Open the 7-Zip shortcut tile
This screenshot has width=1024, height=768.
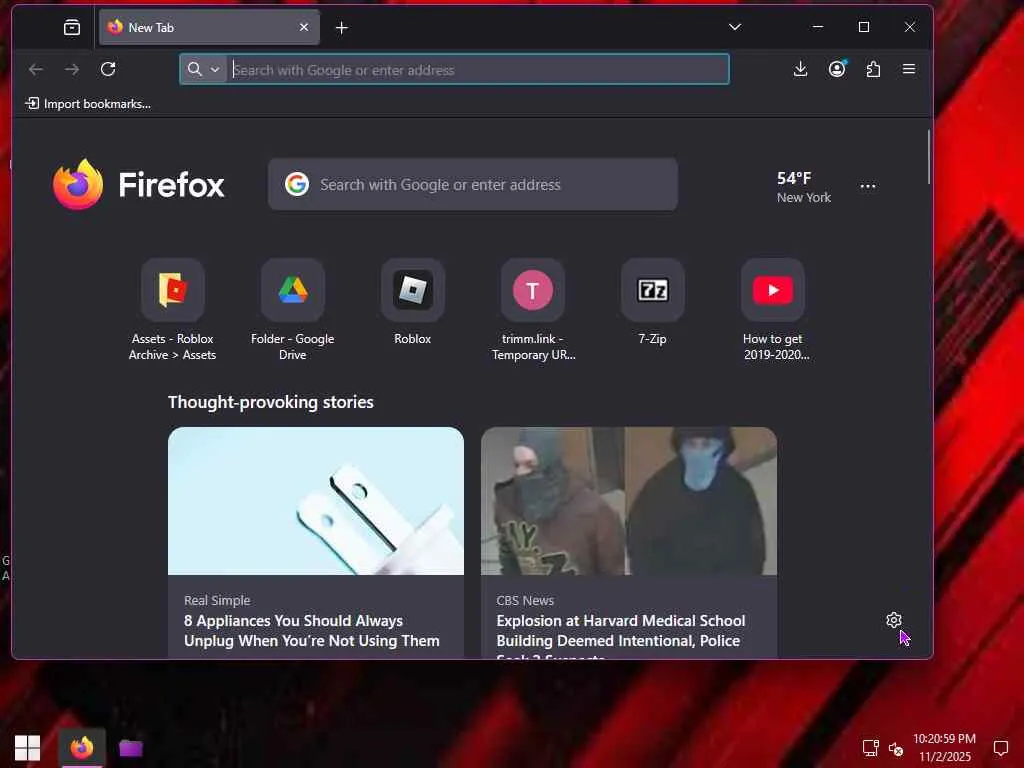pyautogui.click(x=652, y=302)
